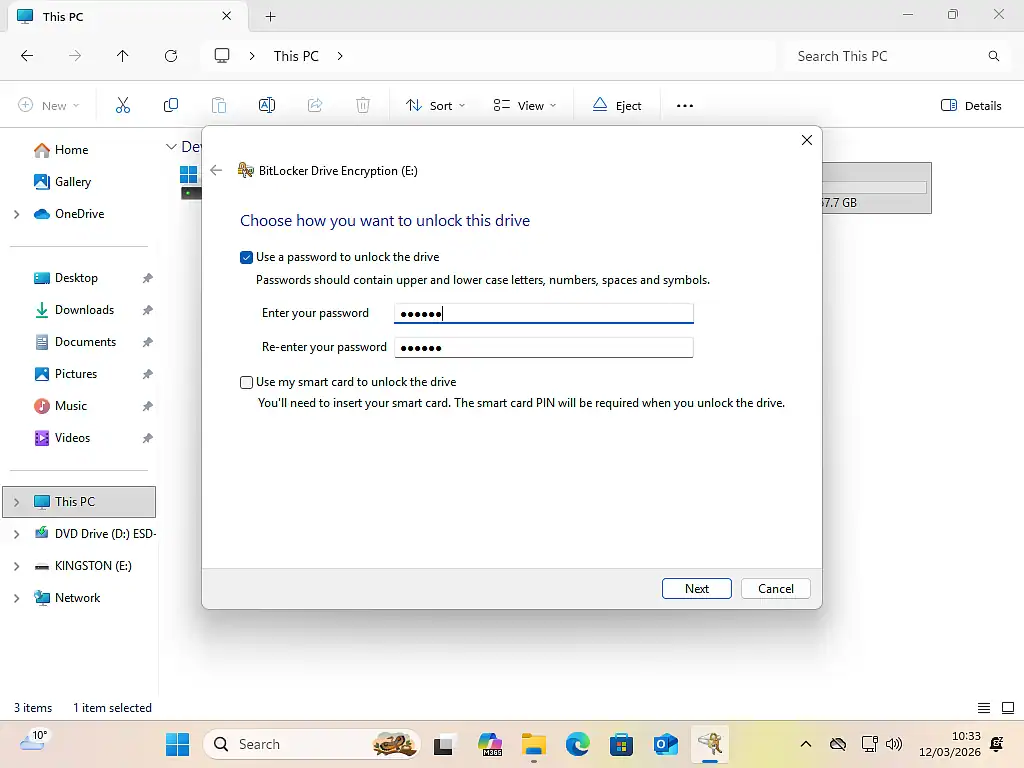Expand the Network tree item
1024x768 pixels.
point(14,597)
